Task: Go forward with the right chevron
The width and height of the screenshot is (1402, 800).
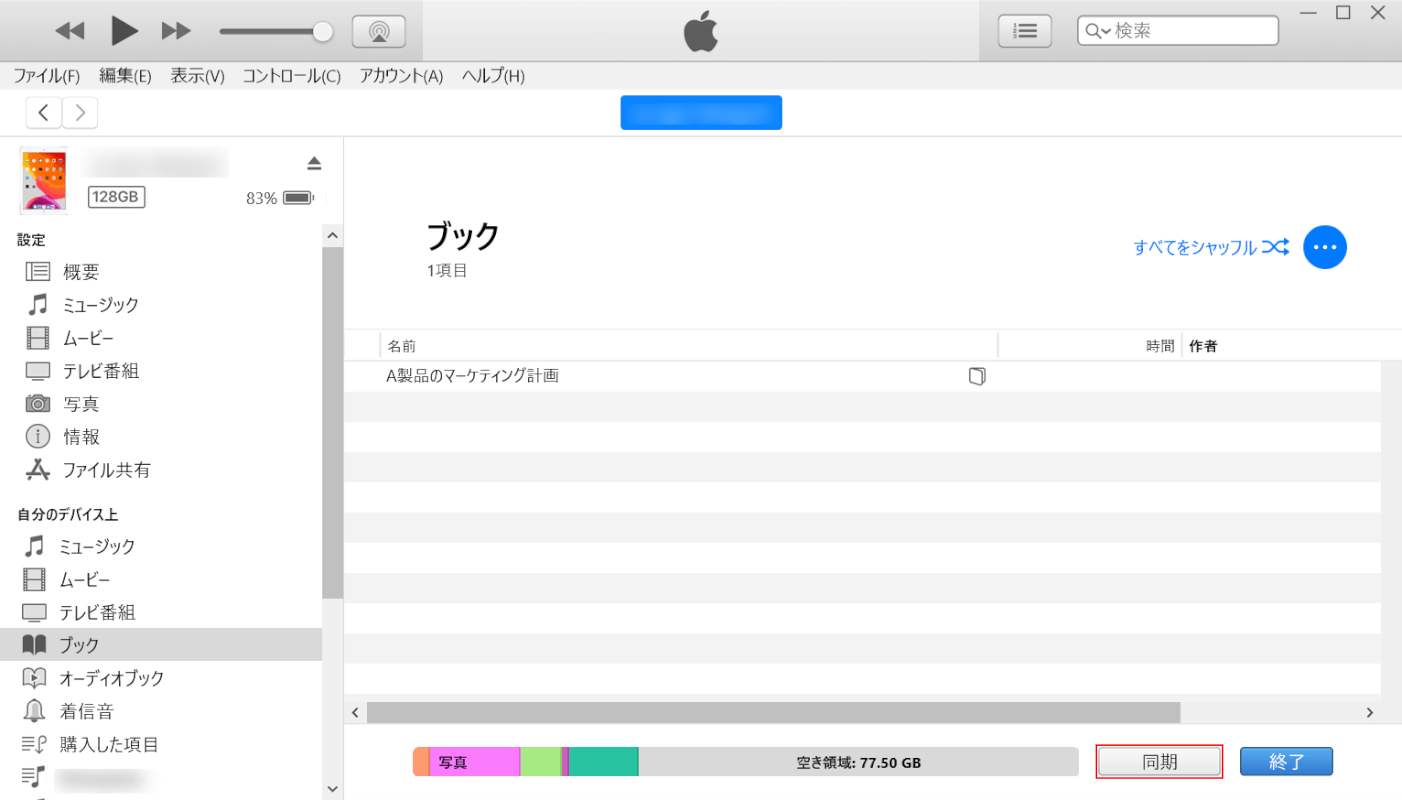Action: click(x=80, y=113)
